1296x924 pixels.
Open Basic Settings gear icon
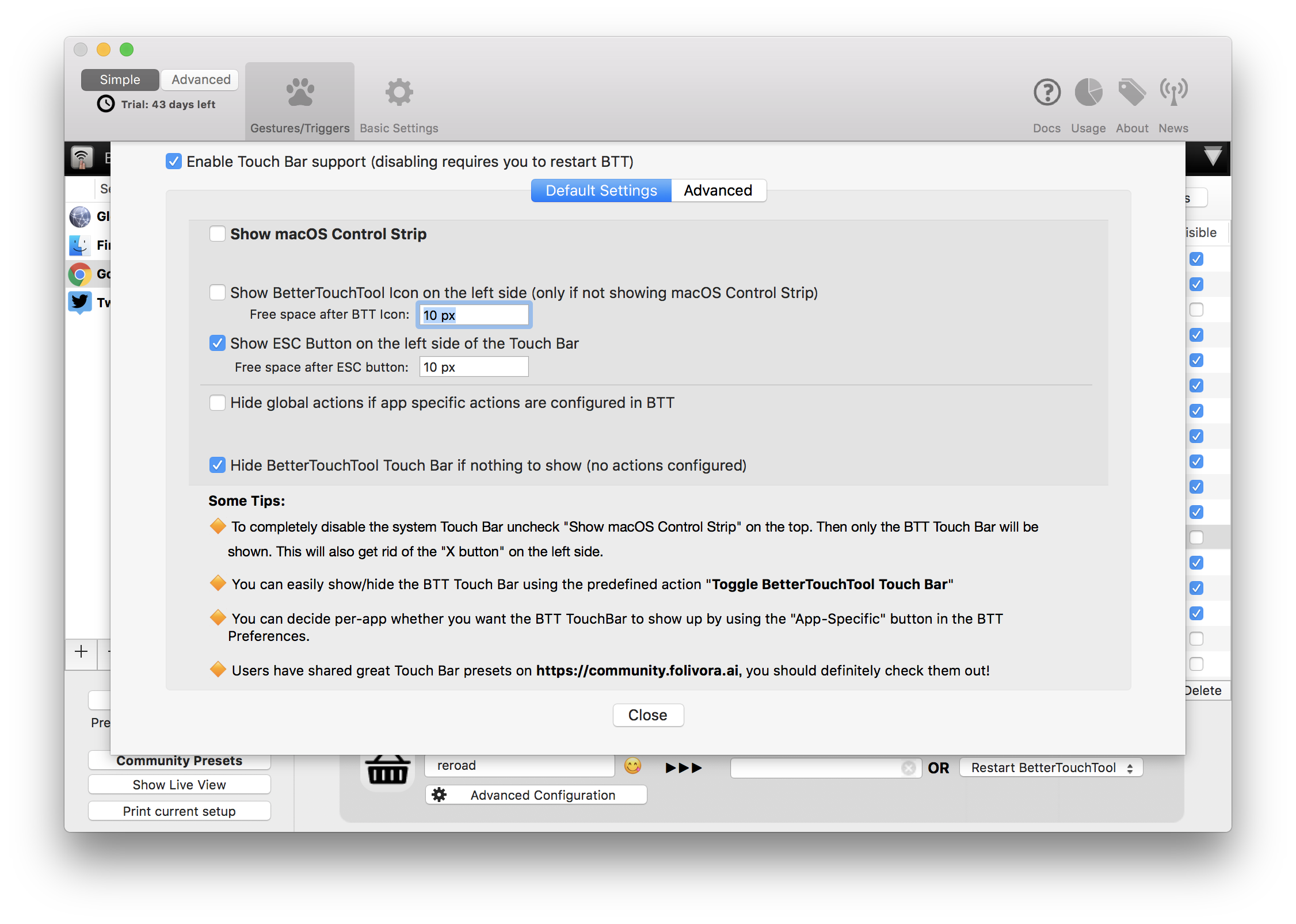coord(399,93)
